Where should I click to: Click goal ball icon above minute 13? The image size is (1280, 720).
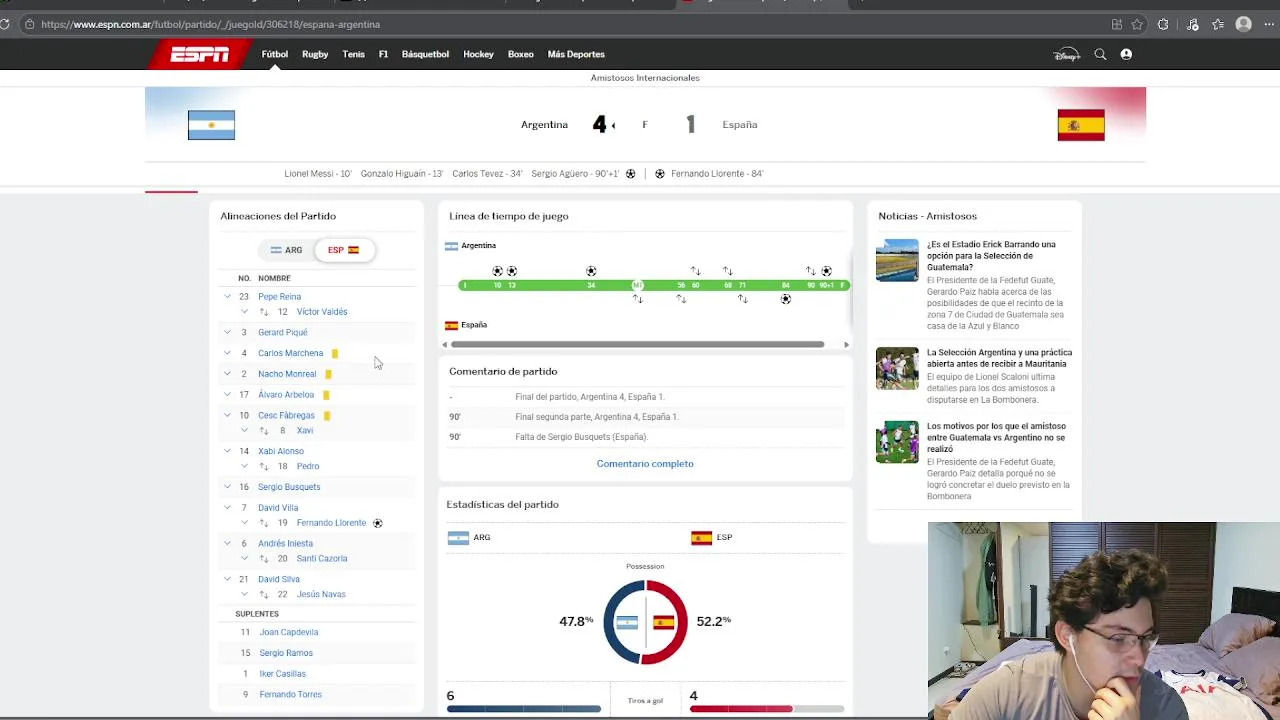[512, 271]
